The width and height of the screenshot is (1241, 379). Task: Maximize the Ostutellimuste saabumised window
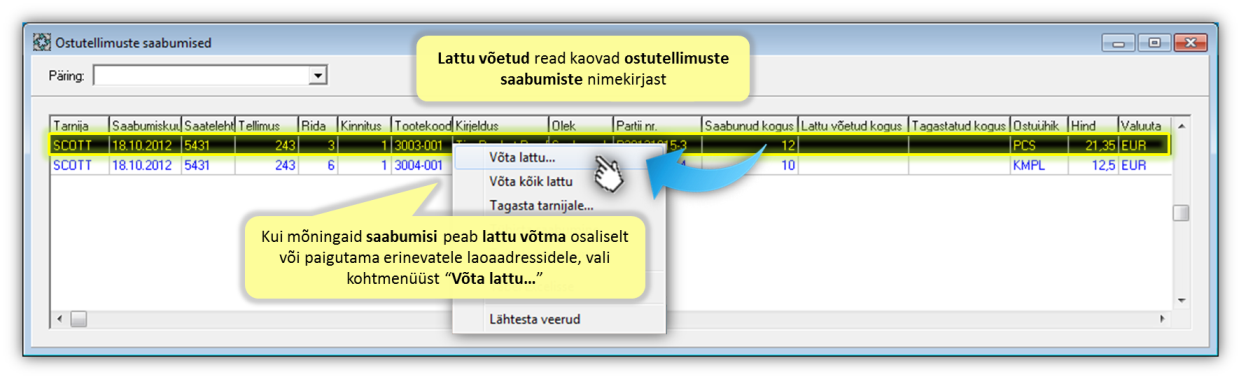point(1154,42)
